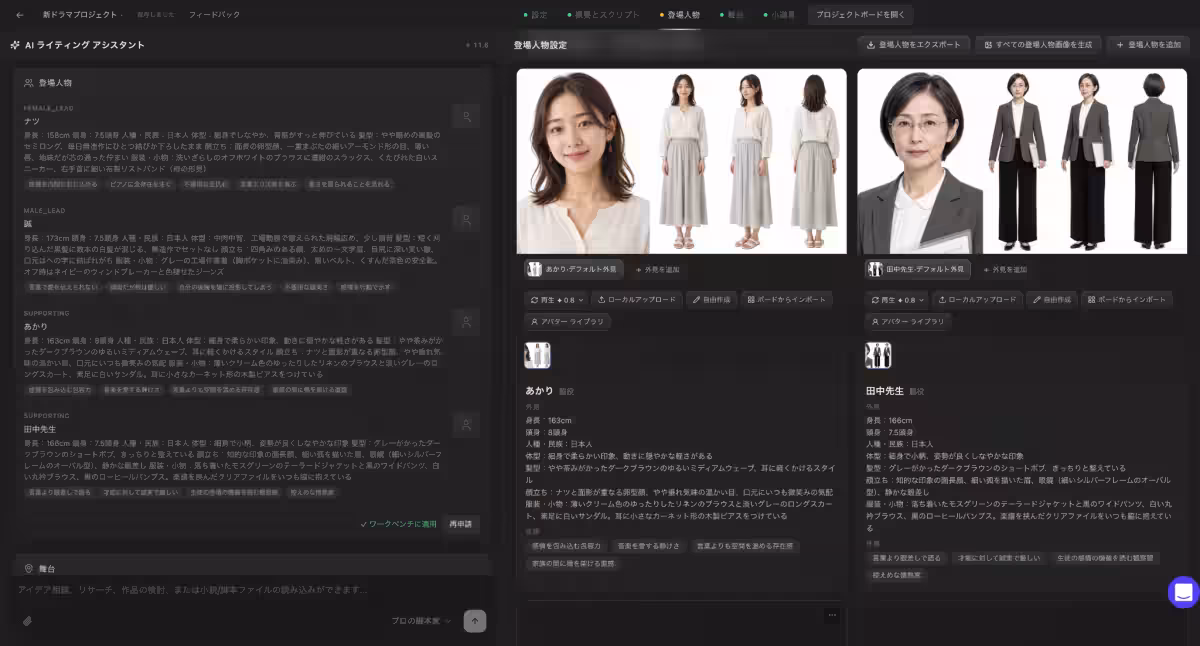Screen dimensions: 1200x646
Task: Click ボードからインポート in 田中先生 card
Action: [x=1128, y=299]
